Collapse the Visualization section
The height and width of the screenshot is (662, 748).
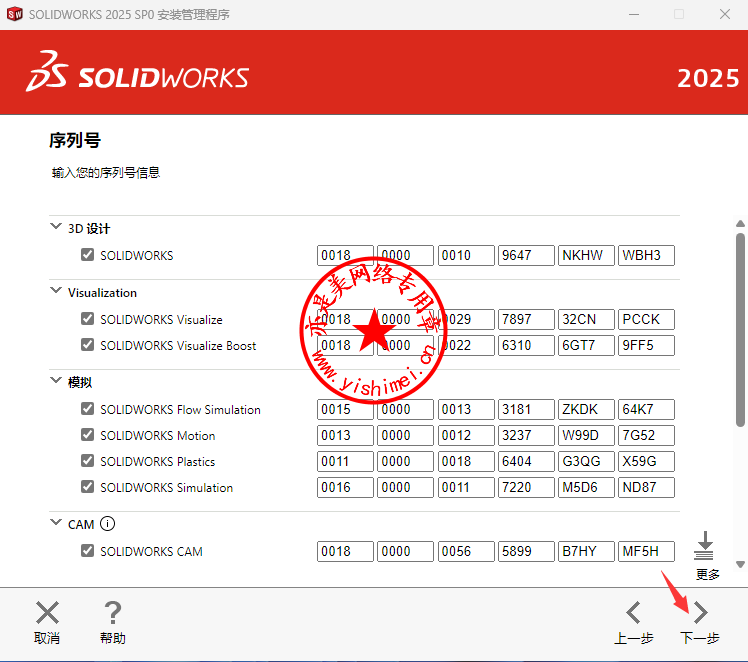tap(56, 290)
